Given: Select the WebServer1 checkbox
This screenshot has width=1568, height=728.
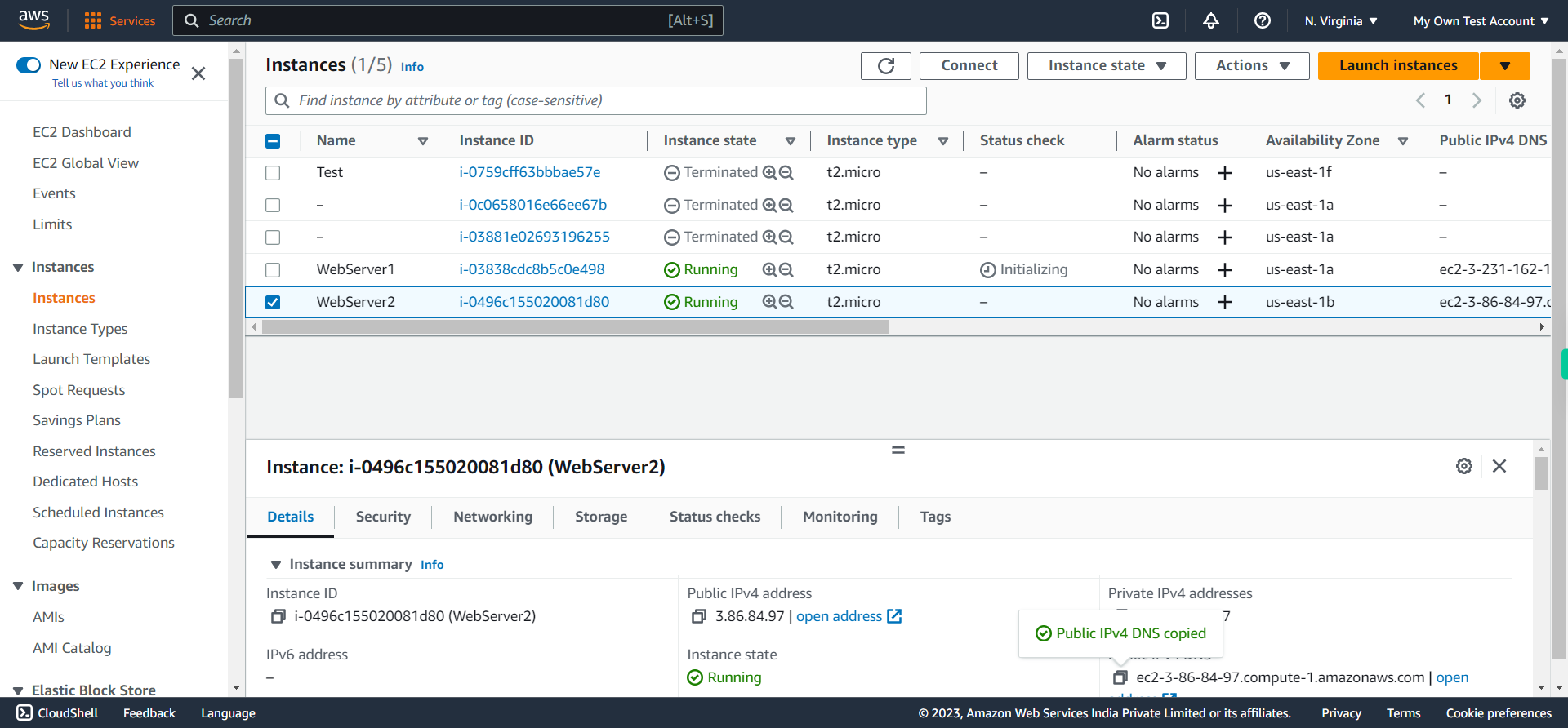Looking at the screenshot, I should pyautogui.click(x=273, y=270).
